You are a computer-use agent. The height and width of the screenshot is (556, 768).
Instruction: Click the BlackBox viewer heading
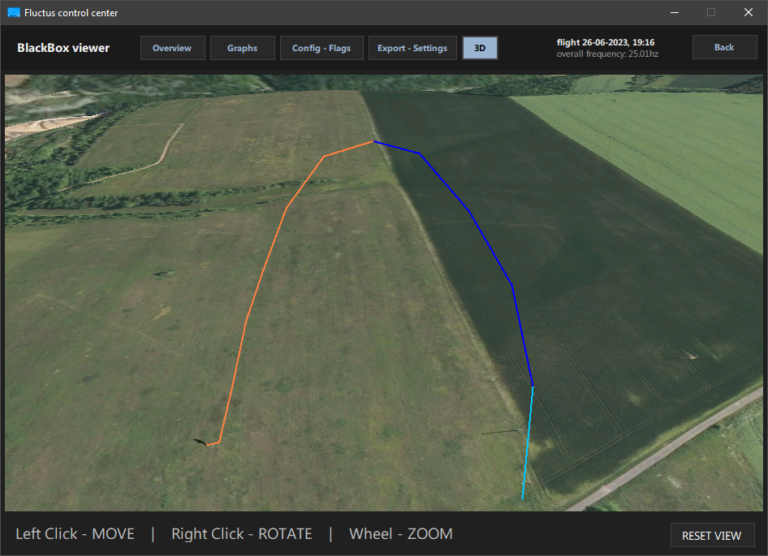(63, 48)
